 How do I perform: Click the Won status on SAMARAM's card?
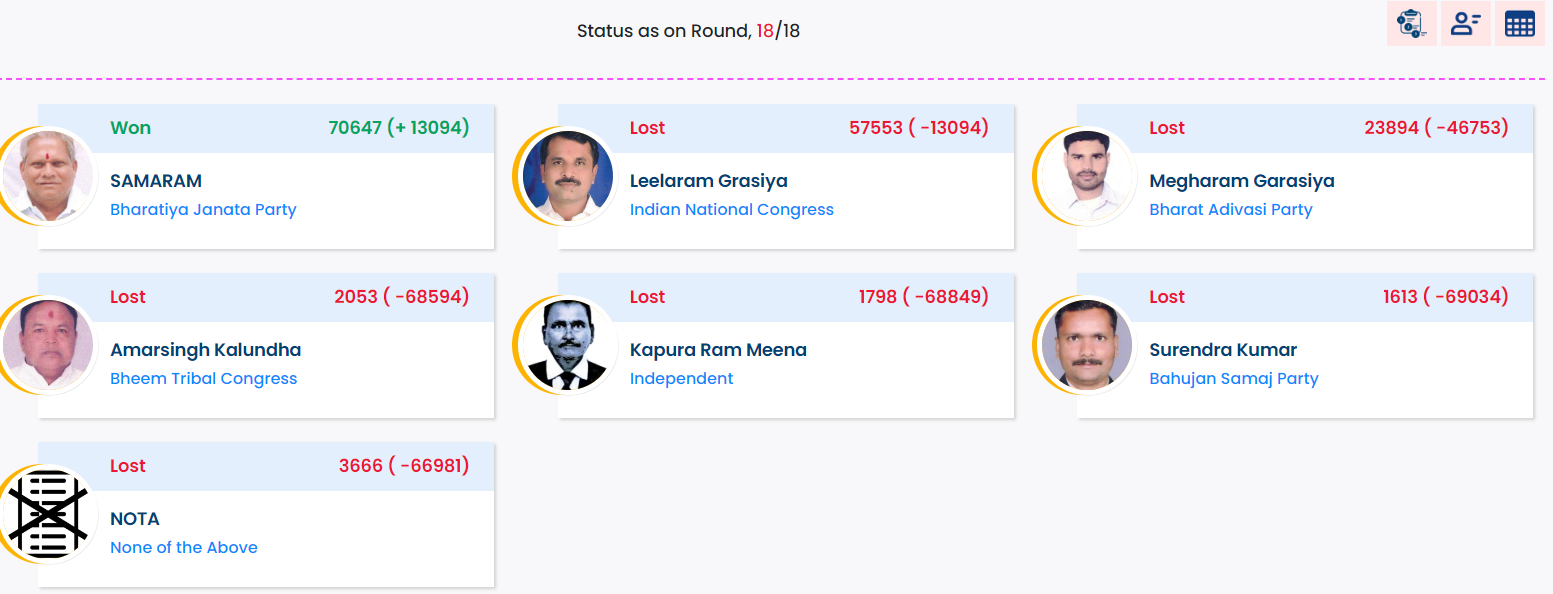[x=130, y=128]
